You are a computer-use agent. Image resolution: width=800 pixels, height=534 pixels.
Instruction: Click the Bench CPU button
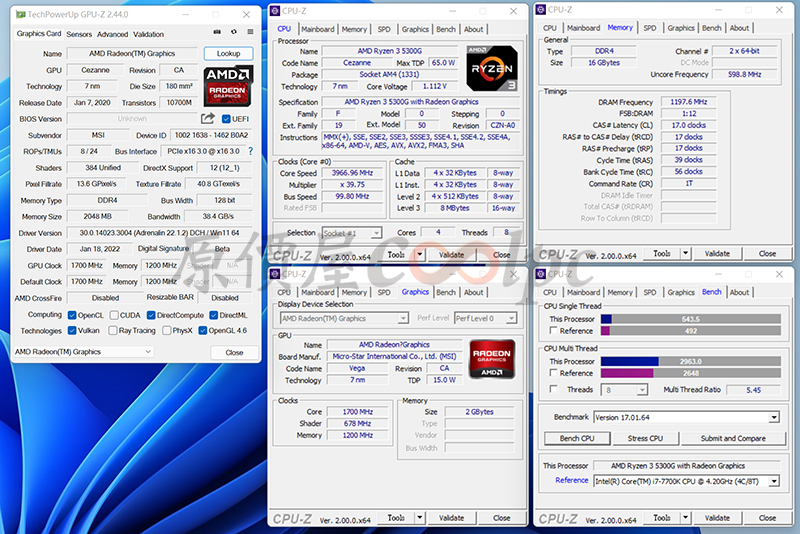coord(577,438)
